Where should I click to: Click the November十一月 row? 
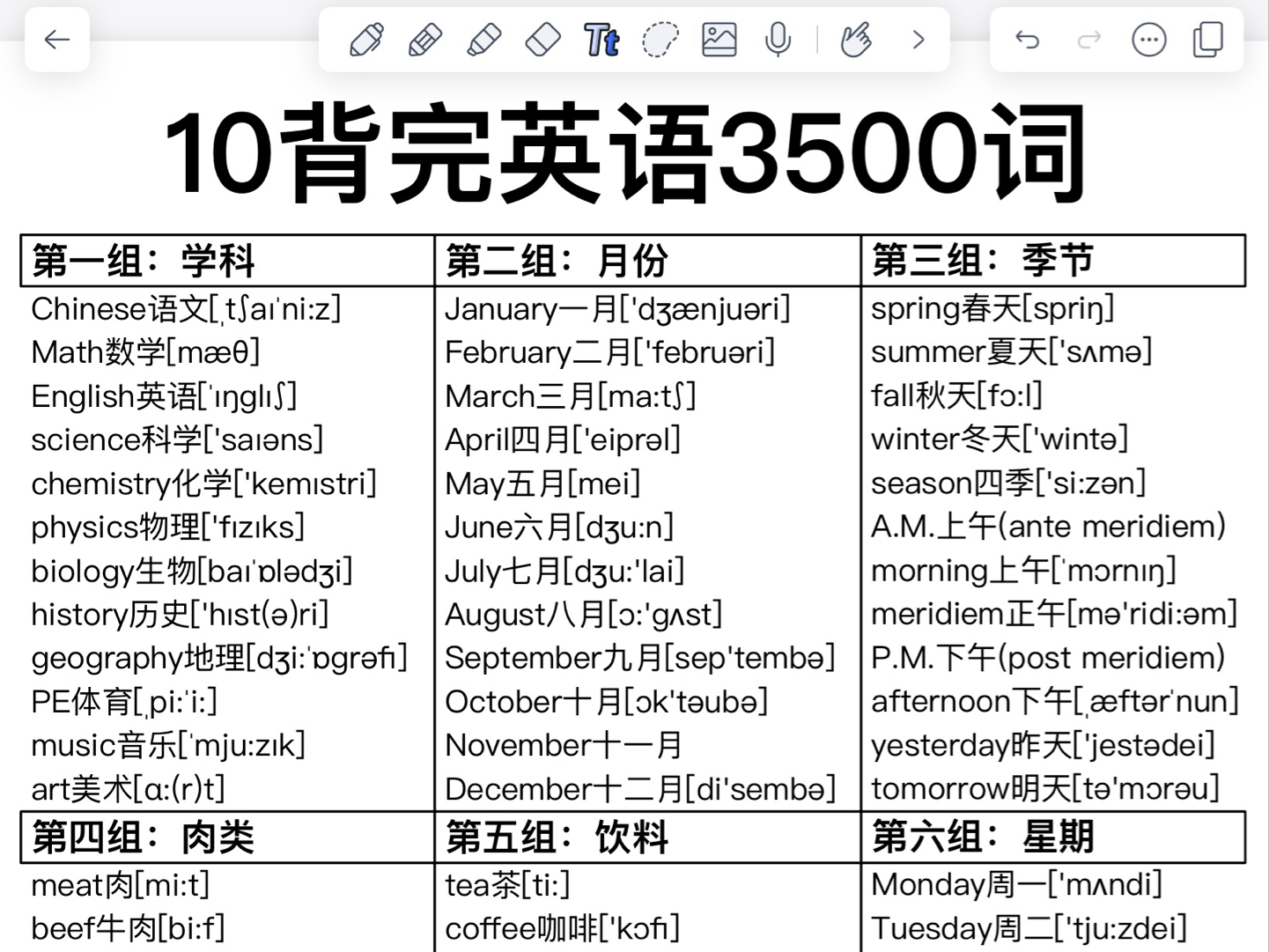tap(564, 745)
